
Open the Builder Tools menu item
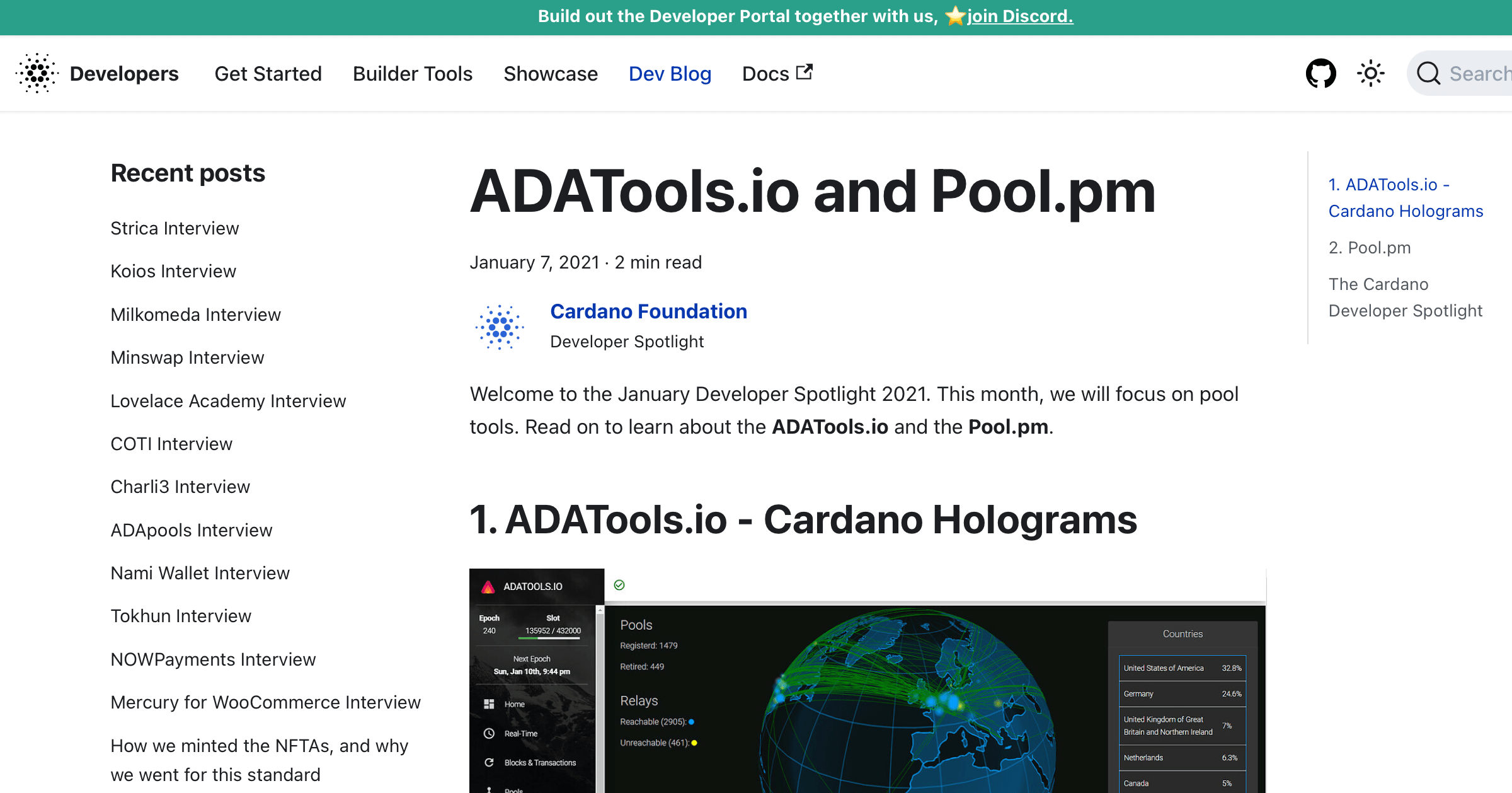point(413,74)
